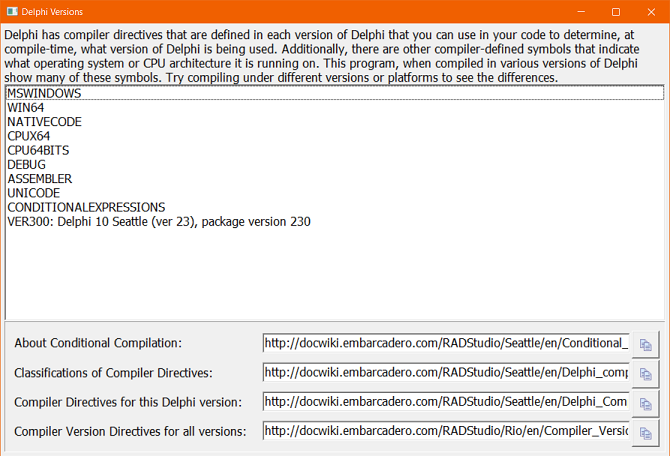
Task: Minimize the Delphi Versions window
Action: point(581,12)
